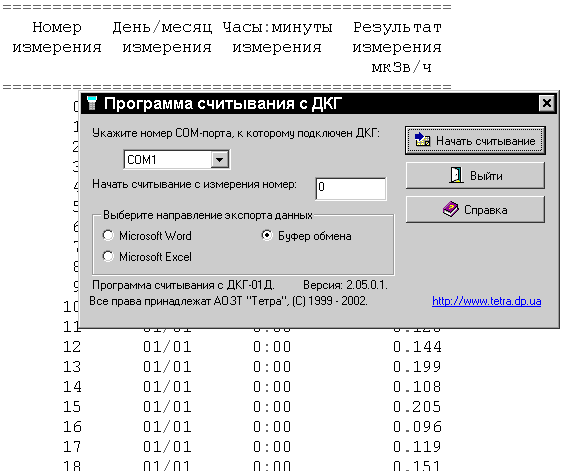Click the door icon on Выйти button

pos(456,175)
